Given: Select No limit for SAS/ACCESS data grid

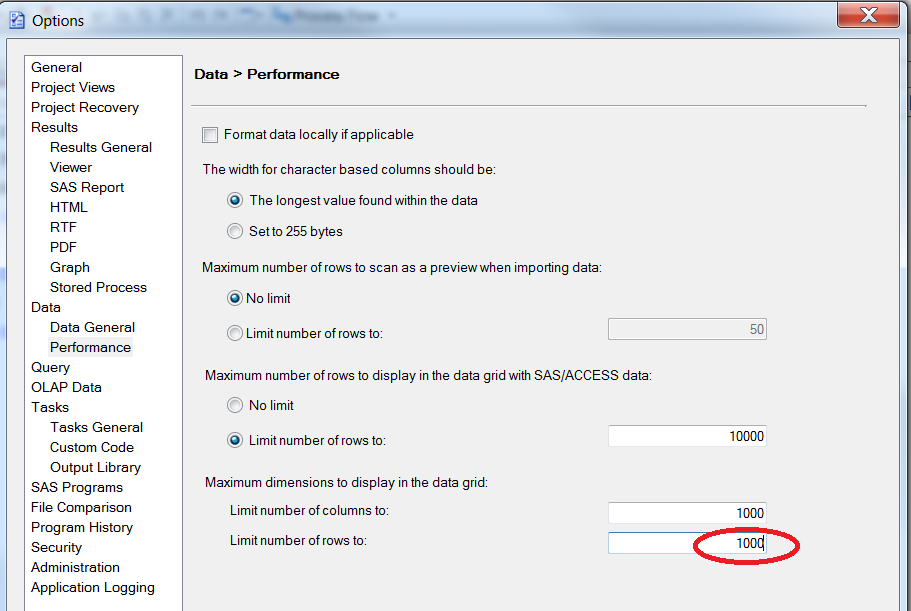Looking at the screenshot, I should [235, 405].
